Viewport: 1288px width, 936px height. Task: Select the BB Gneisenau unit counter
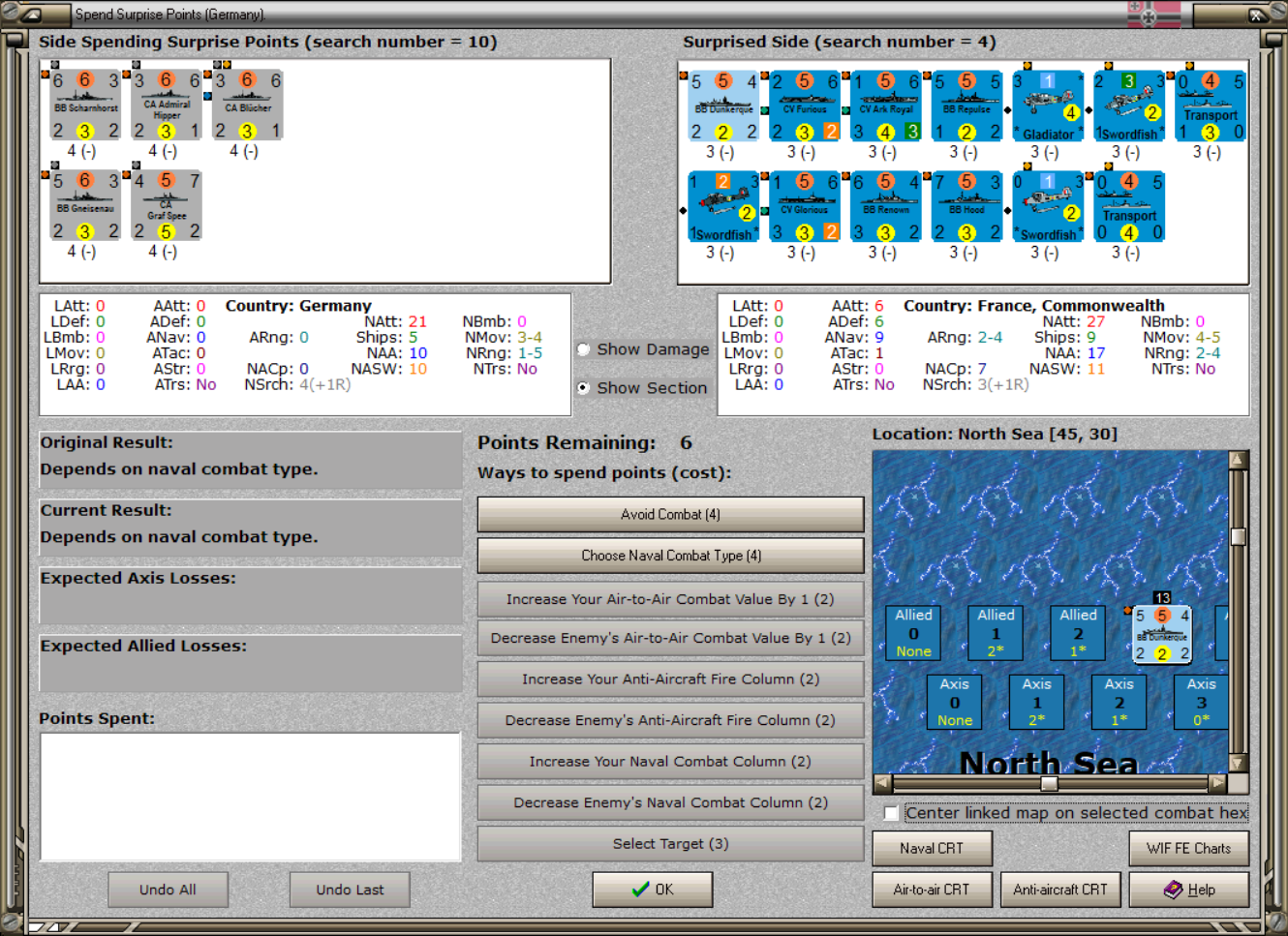(85, 206)
